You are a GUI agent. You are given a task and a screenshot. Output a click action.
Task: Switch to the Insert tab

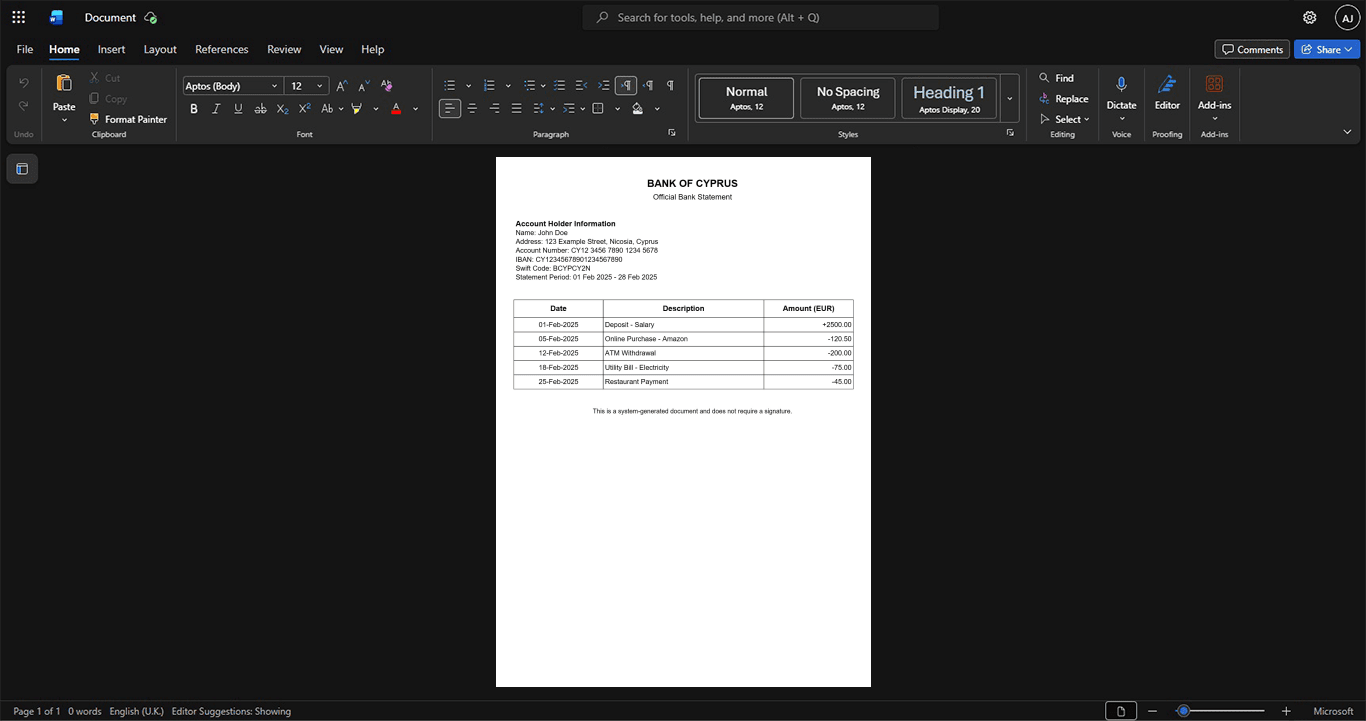pos(112,49)
